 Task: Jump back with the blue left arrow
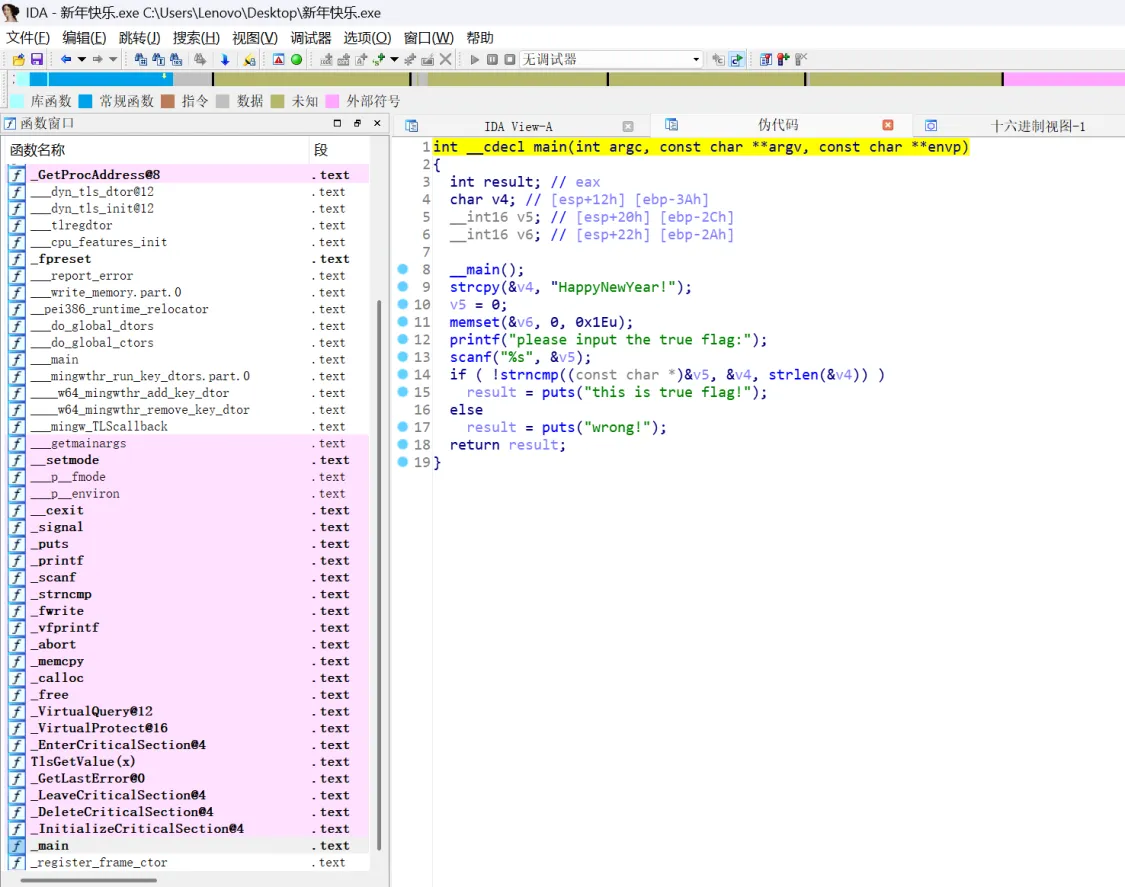(66, 60)
